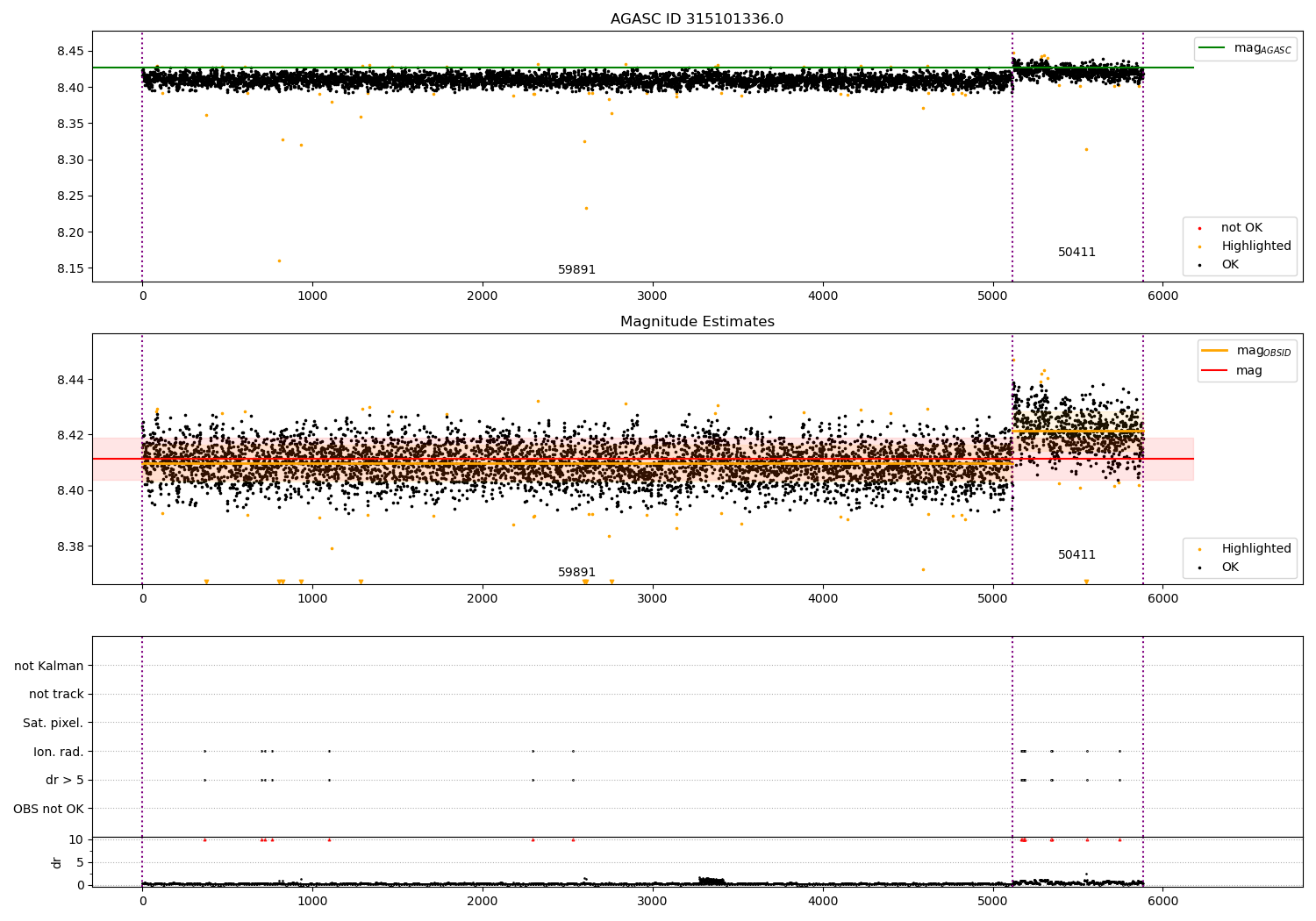The image size is (1316, 921).
Task: Click the orange outlier point near 8.23 in top plot
Action: [586, 208]
